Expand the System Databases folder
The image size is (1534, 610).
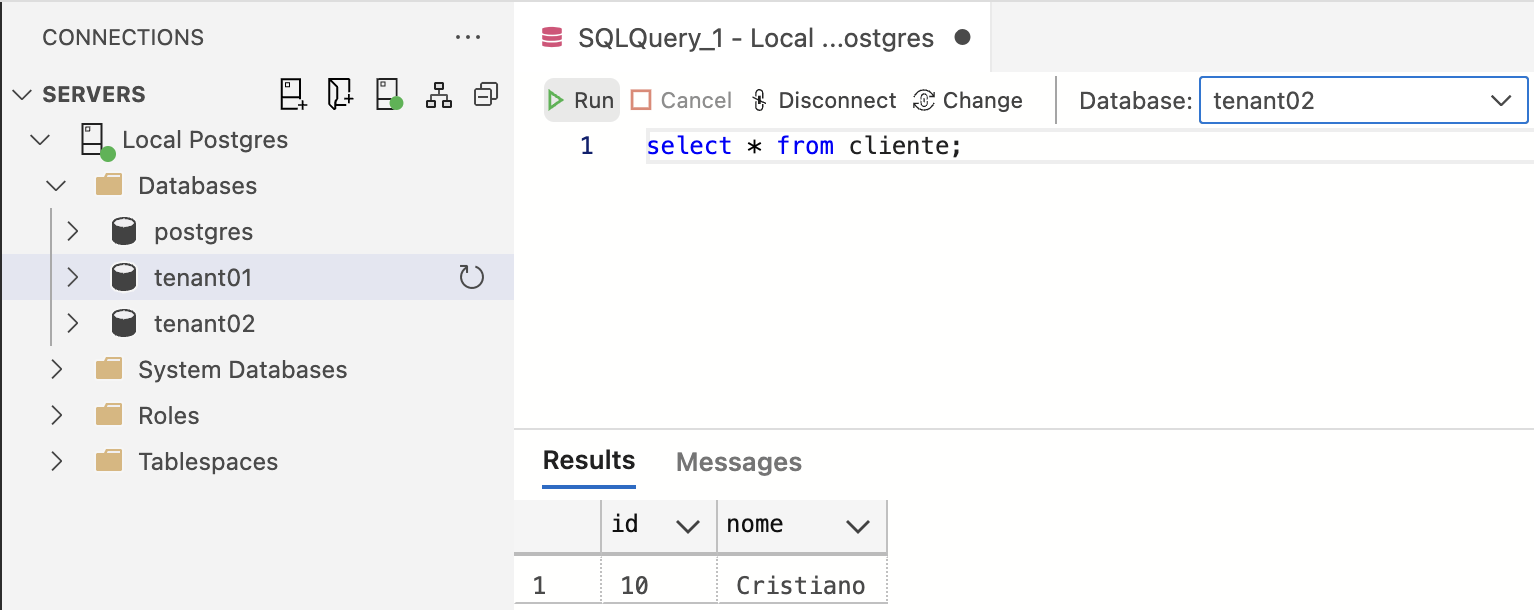coord(57,370)
